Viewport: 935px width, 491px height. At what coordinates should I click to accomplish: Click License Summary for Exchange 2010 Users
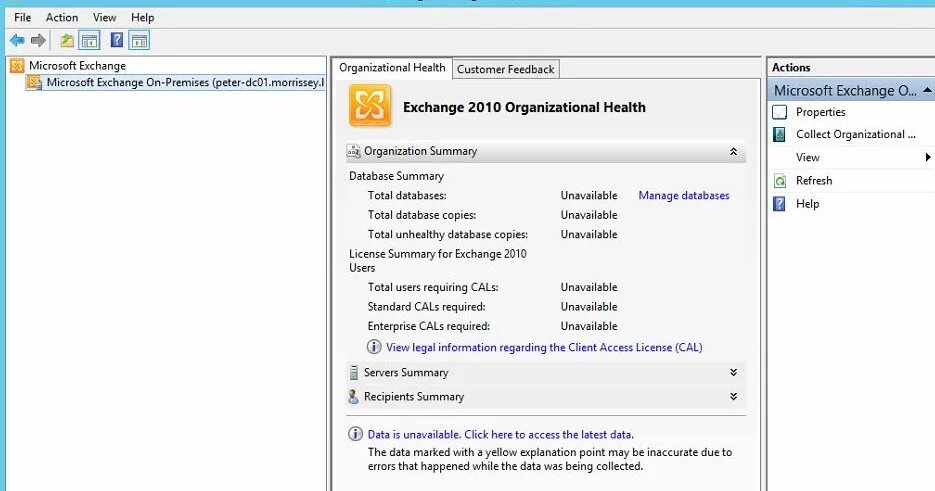[x=438, y=261]
